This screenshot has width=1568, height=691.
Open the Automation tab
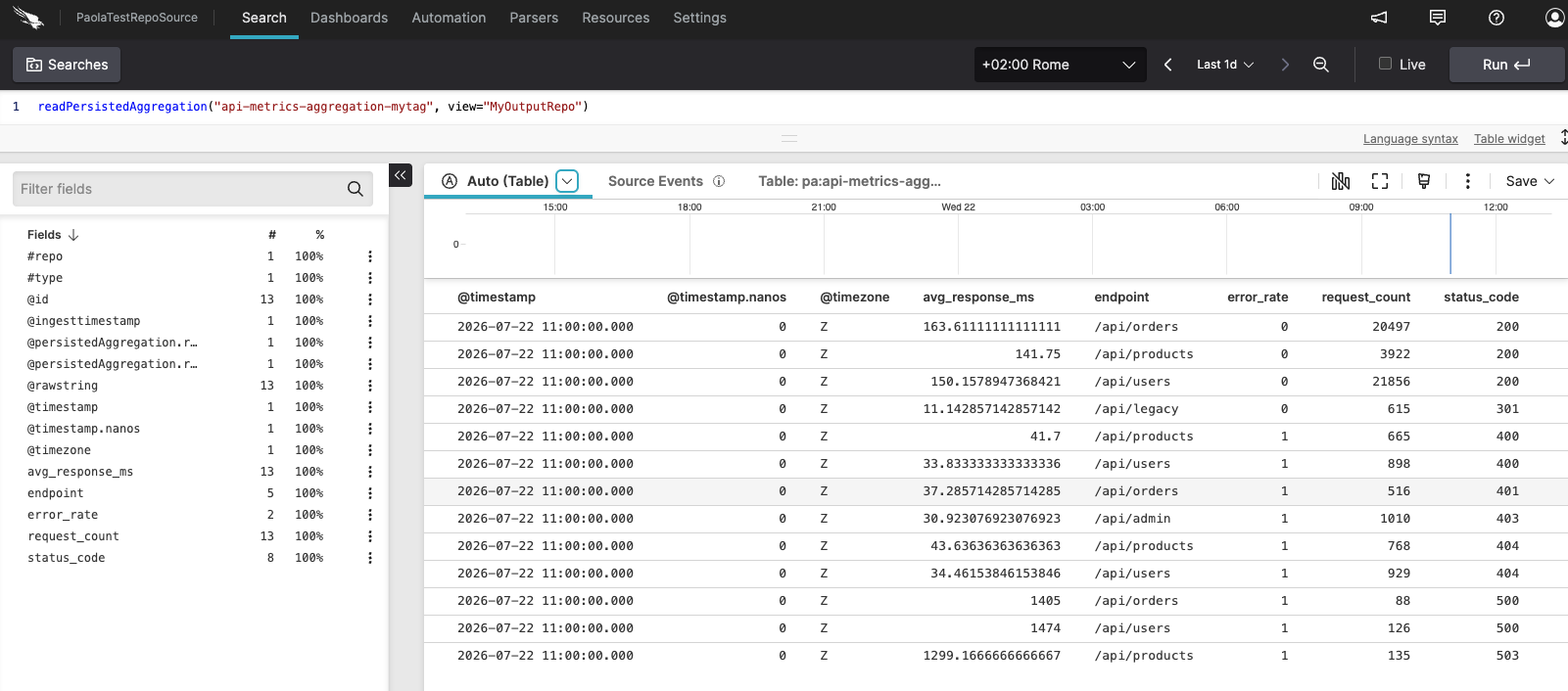(x=449, y=18)
